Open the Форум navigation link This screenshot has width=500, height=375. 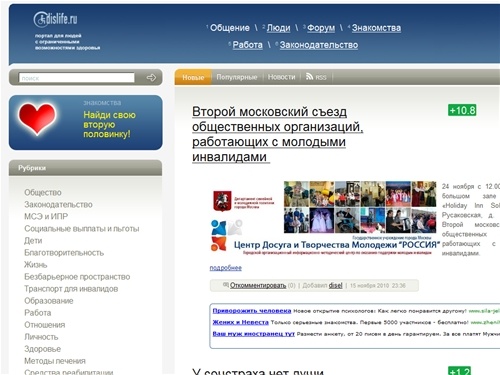[x=321, y=28]
